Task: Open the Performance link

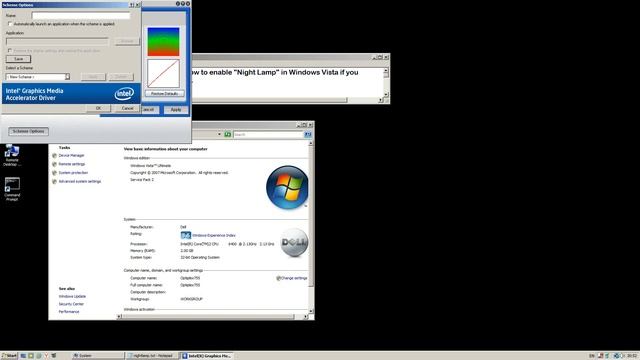Action: (x=69, y=312)
